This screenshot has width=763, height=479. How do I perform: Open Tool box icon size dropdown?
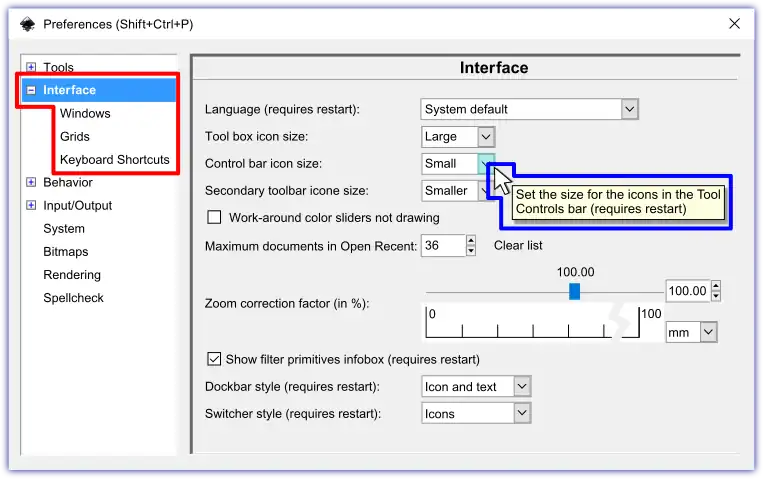[x=458, y=136]
